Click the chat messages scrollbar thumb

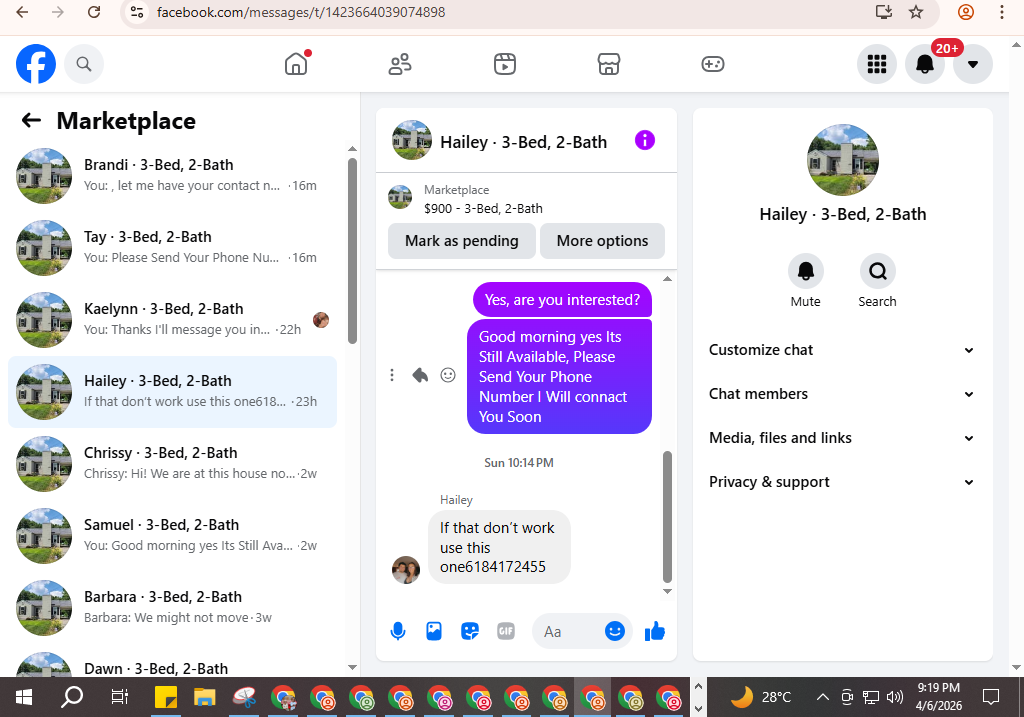click(x=667, y=516)
